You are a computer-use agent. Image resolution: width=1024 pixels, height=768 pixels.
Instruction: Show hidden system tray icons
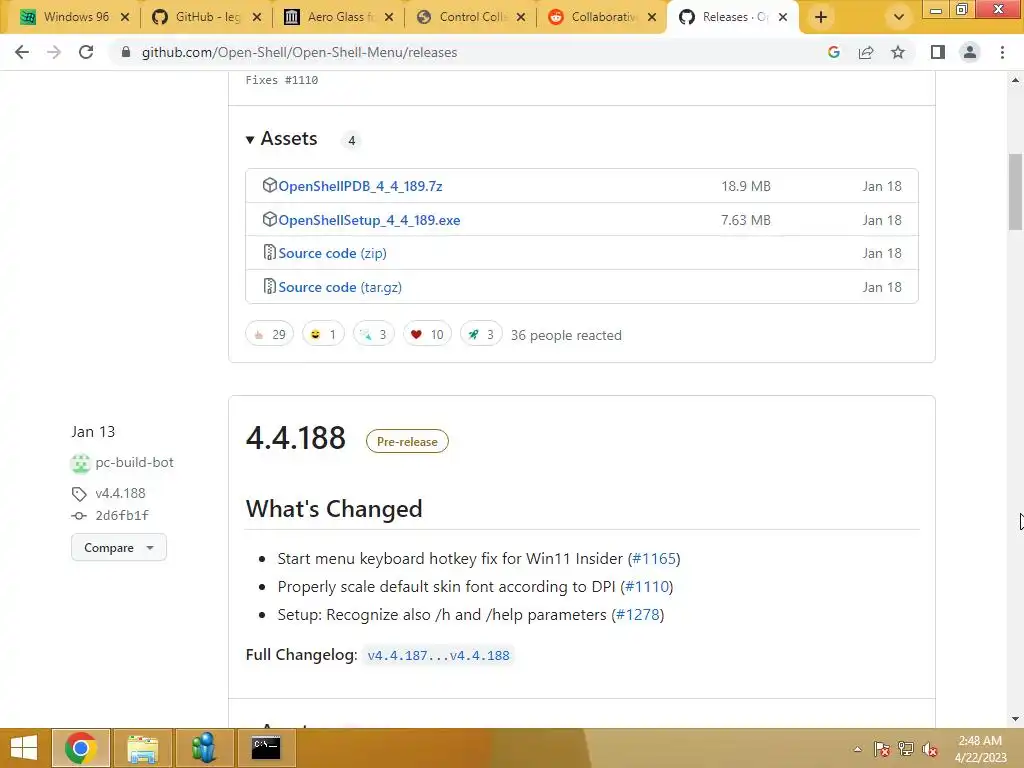click(857, 749)
